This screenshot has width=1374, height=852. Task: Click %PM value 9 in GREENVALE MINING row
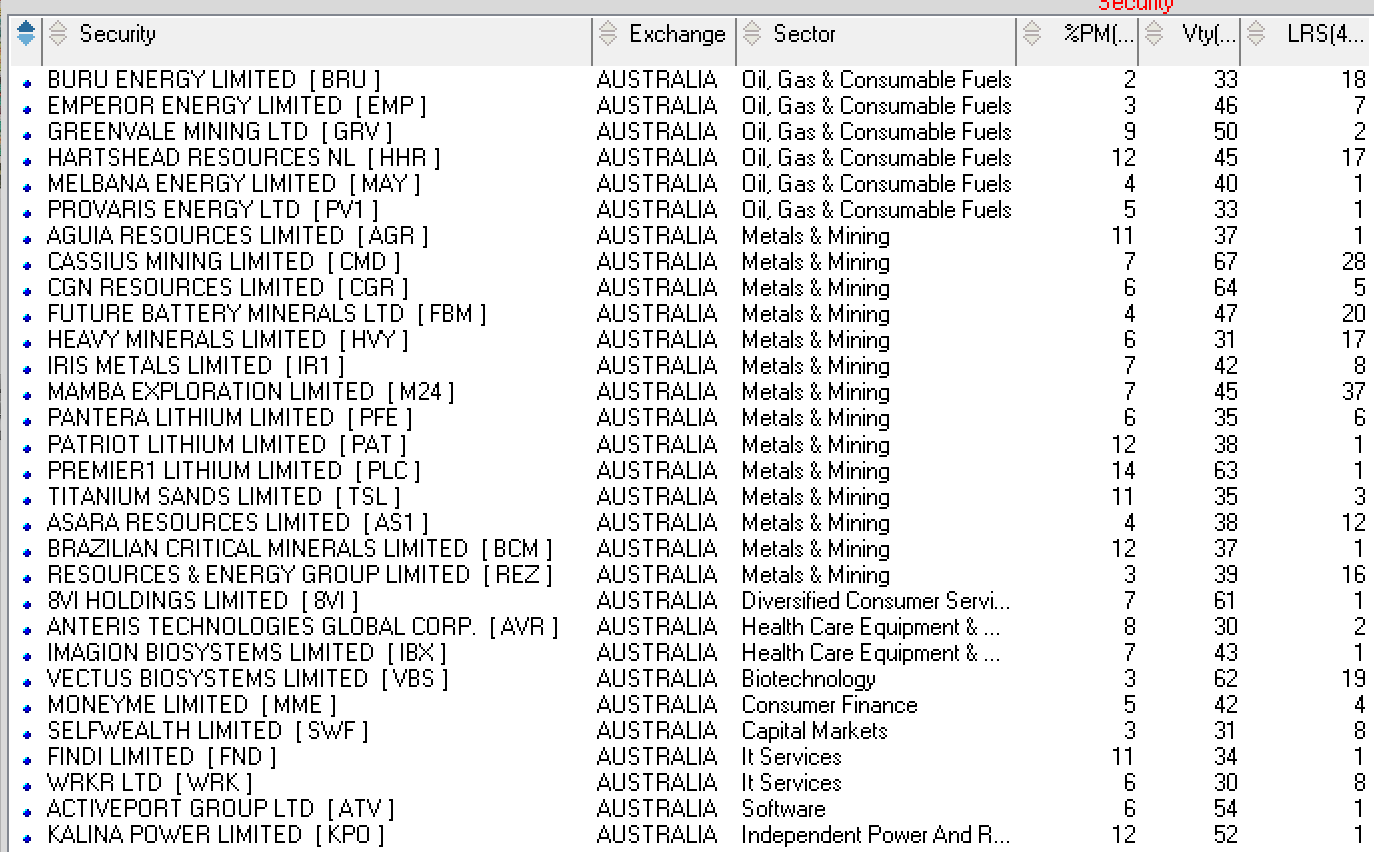pyautogui.click(x=1129, y=132)
